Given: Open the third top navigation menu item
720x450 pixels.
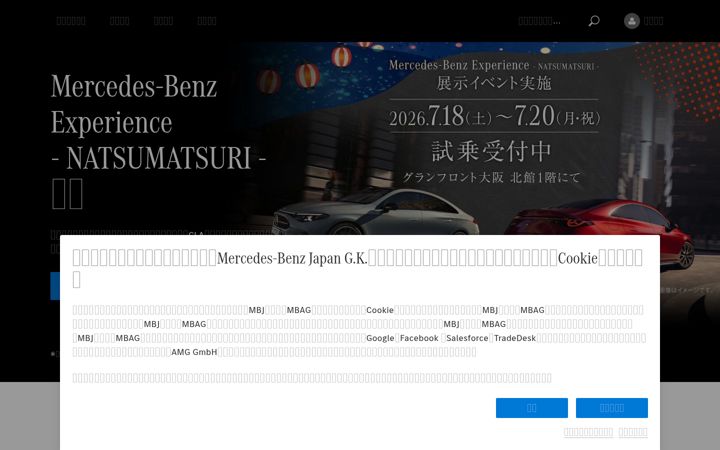Looking at the screenshot, I should [x=163, y=21].
